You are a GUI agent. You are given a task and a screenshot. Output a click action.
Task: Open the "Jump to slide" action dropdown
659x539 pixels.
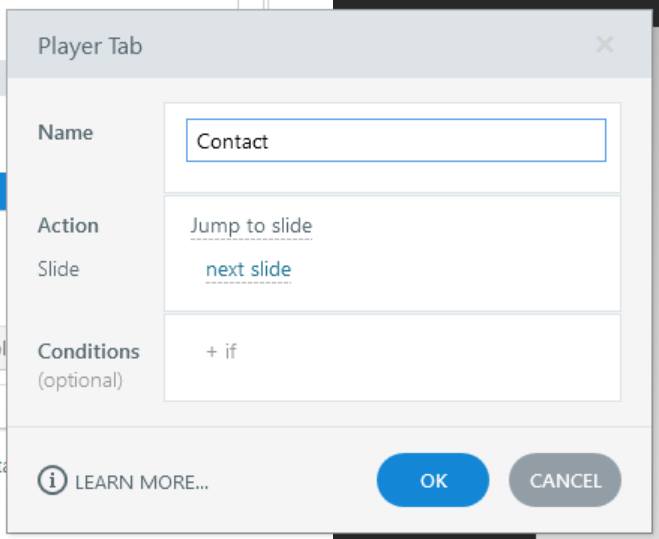251,226
